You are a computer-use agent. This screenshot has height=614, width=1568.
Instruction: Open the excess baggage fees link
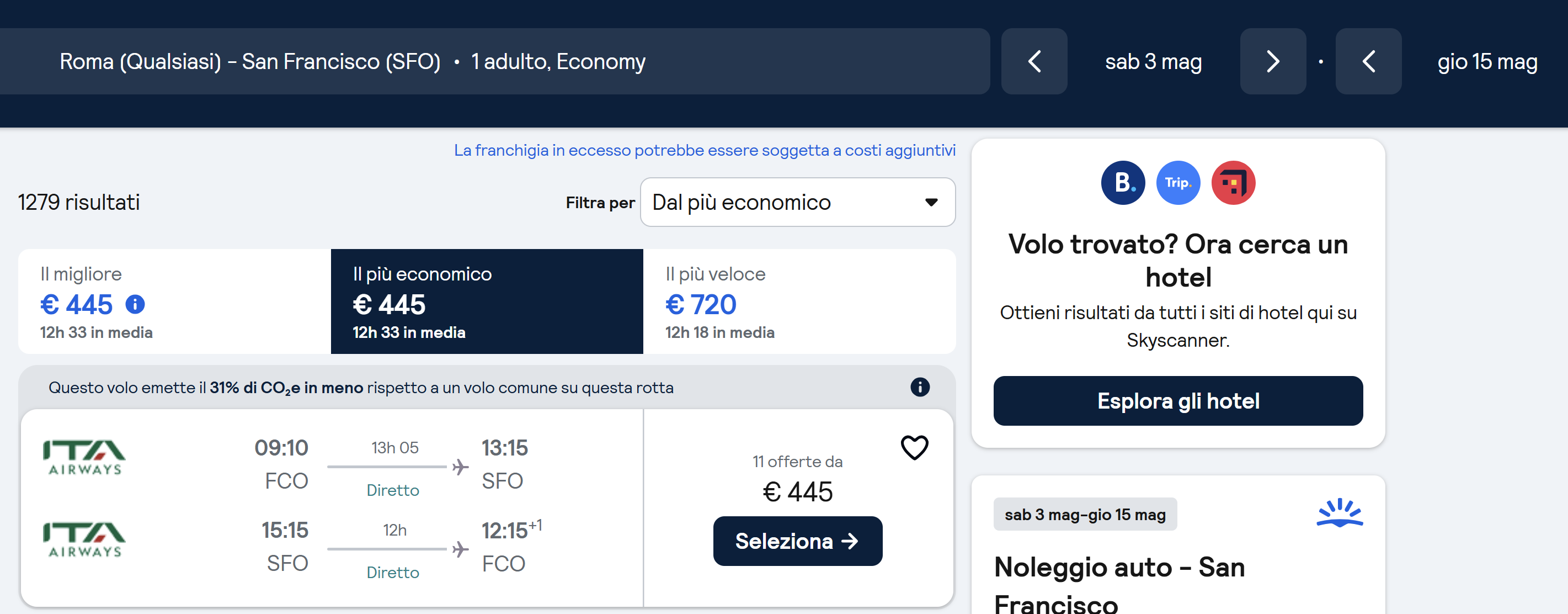pos(704,150)
